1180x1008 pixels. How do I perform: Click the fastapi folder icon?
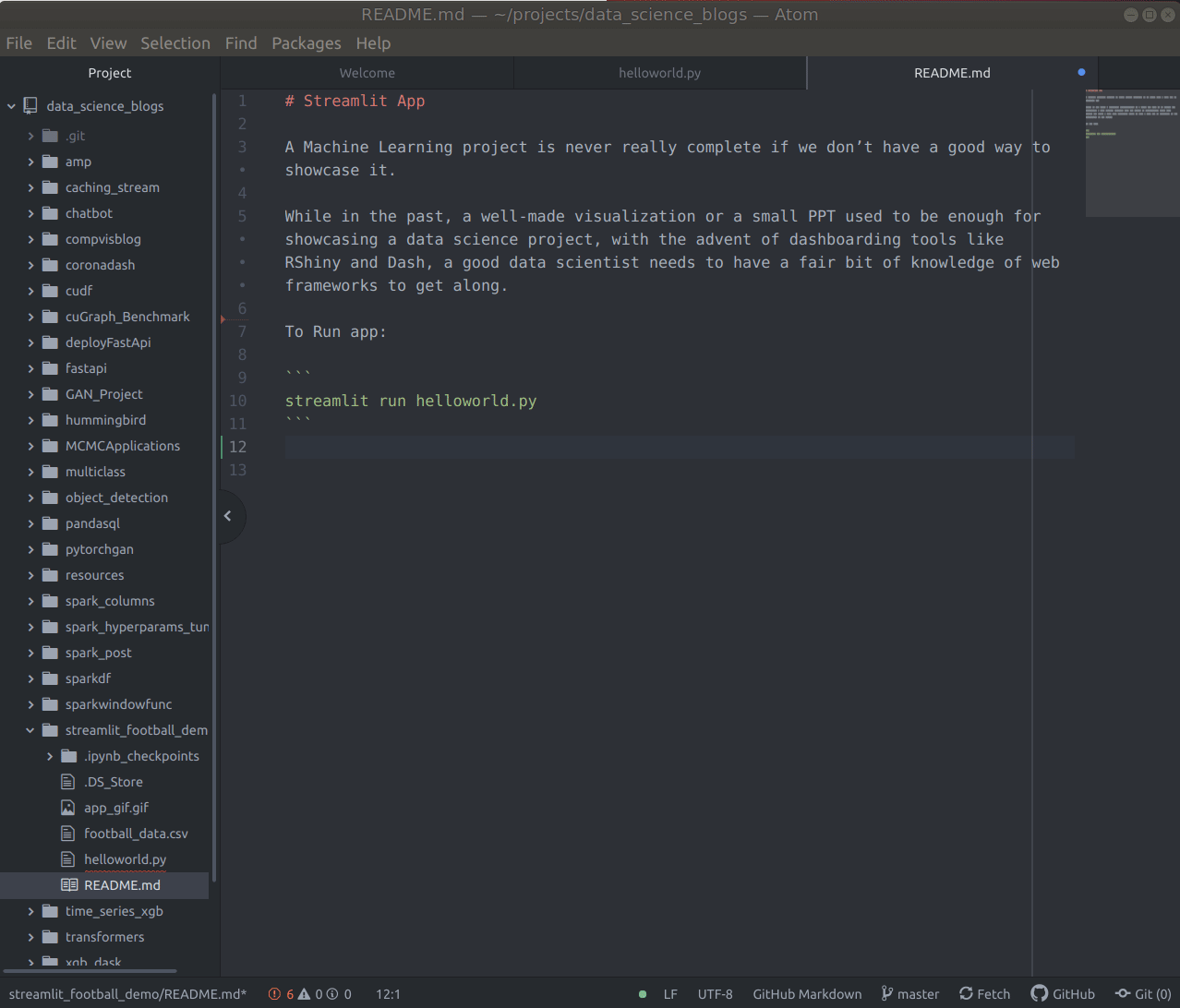pos(50,367)
